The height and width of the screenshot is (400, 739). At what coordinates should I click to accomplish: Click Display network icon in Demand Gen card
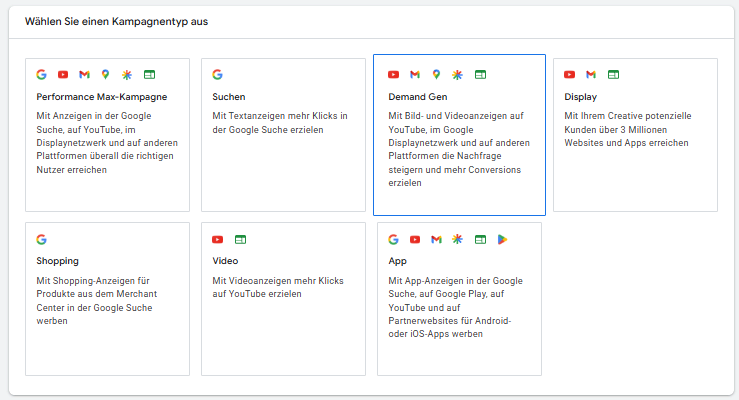(x=480, y=74)
